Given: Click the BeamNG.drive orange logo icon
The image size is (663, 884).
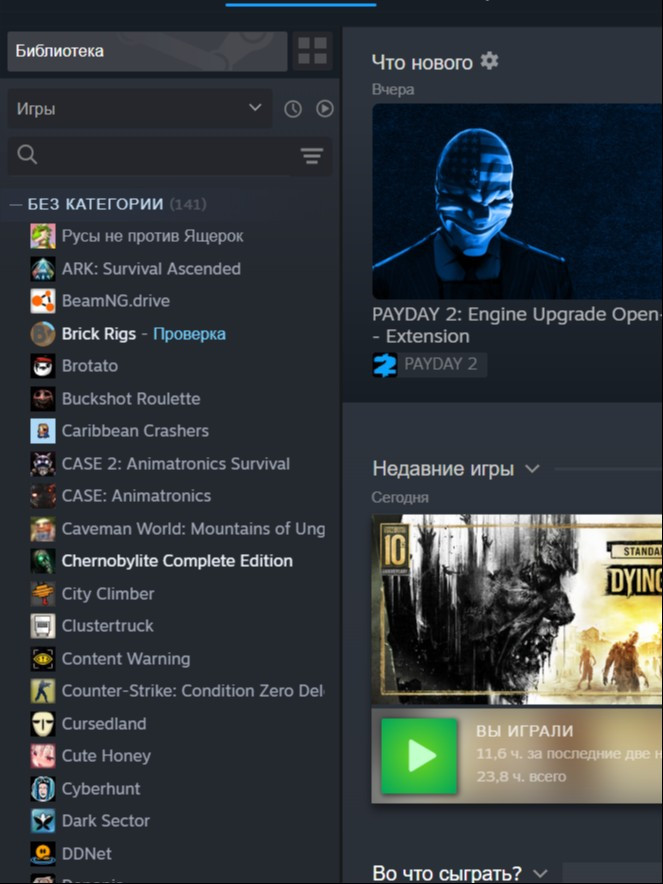Looking at the screenshot, I should (x=43, y=301).
